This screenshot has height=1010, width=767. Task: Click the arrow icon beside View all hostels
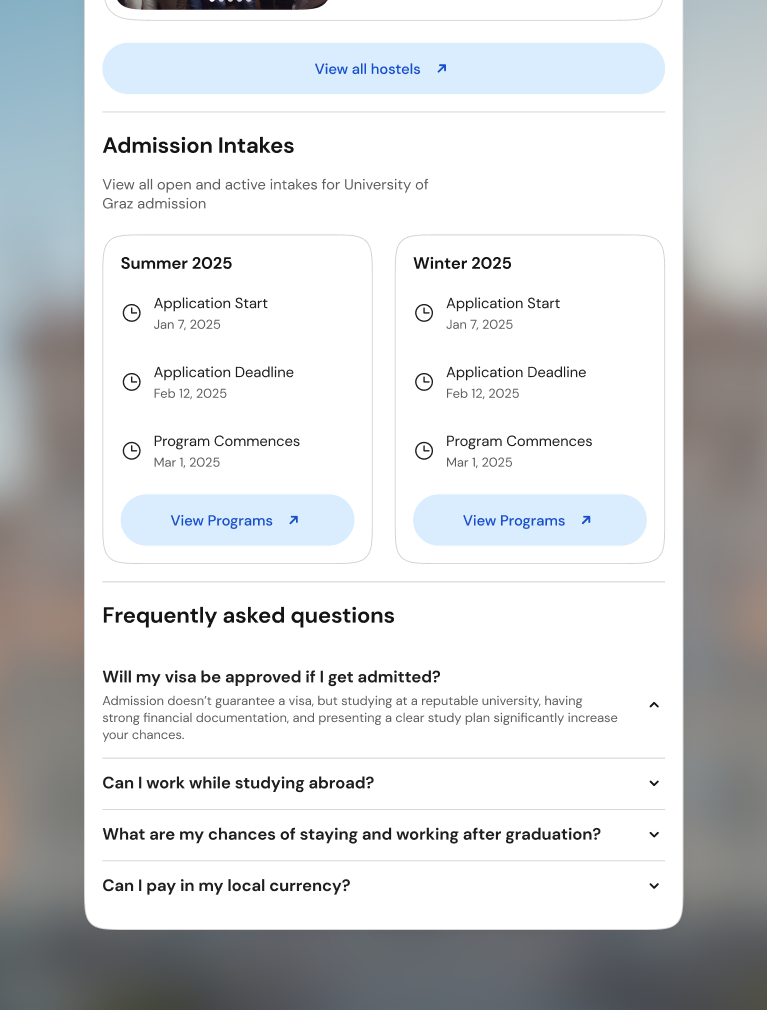441,68
